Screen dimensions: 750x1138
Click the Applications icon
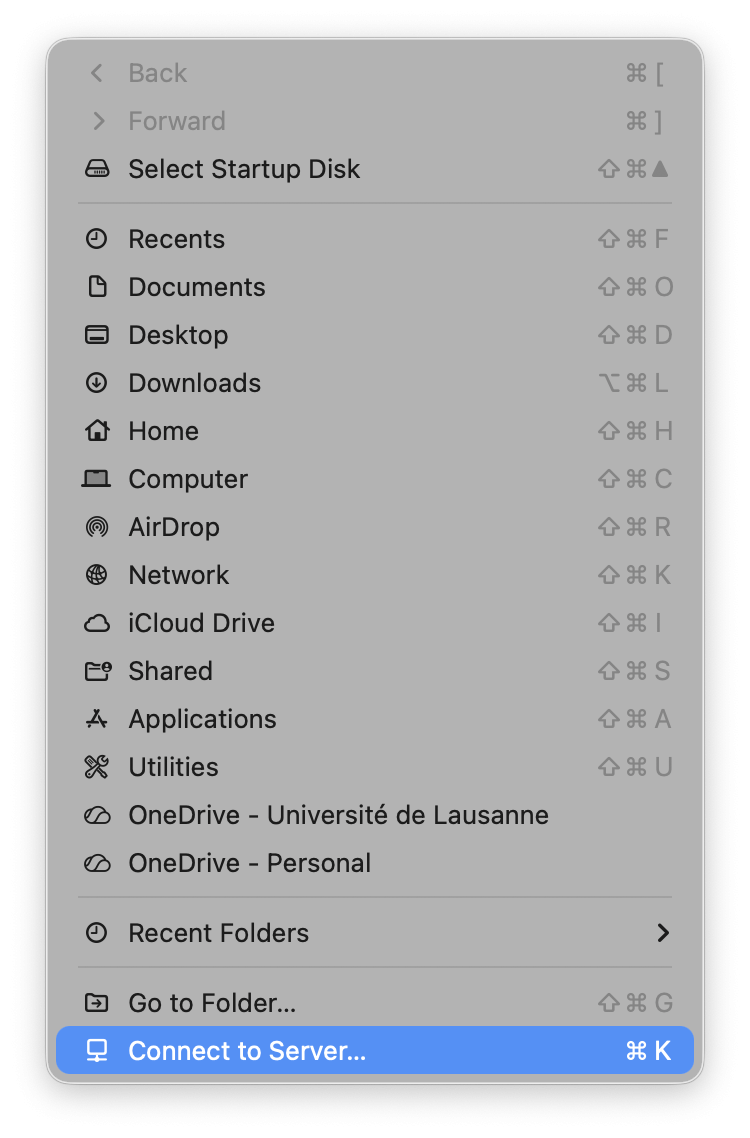pos(97,719)
